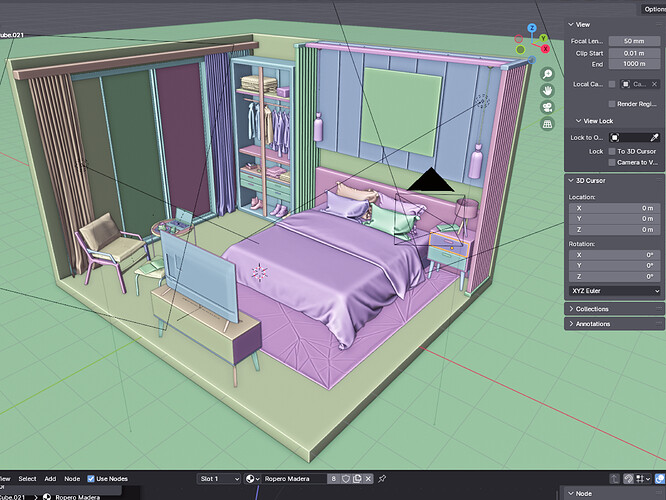The height and width of the screenshot is (500, 666).
Task: Select the nightstand highlighted in orange
Action: [x=449, y=244]
